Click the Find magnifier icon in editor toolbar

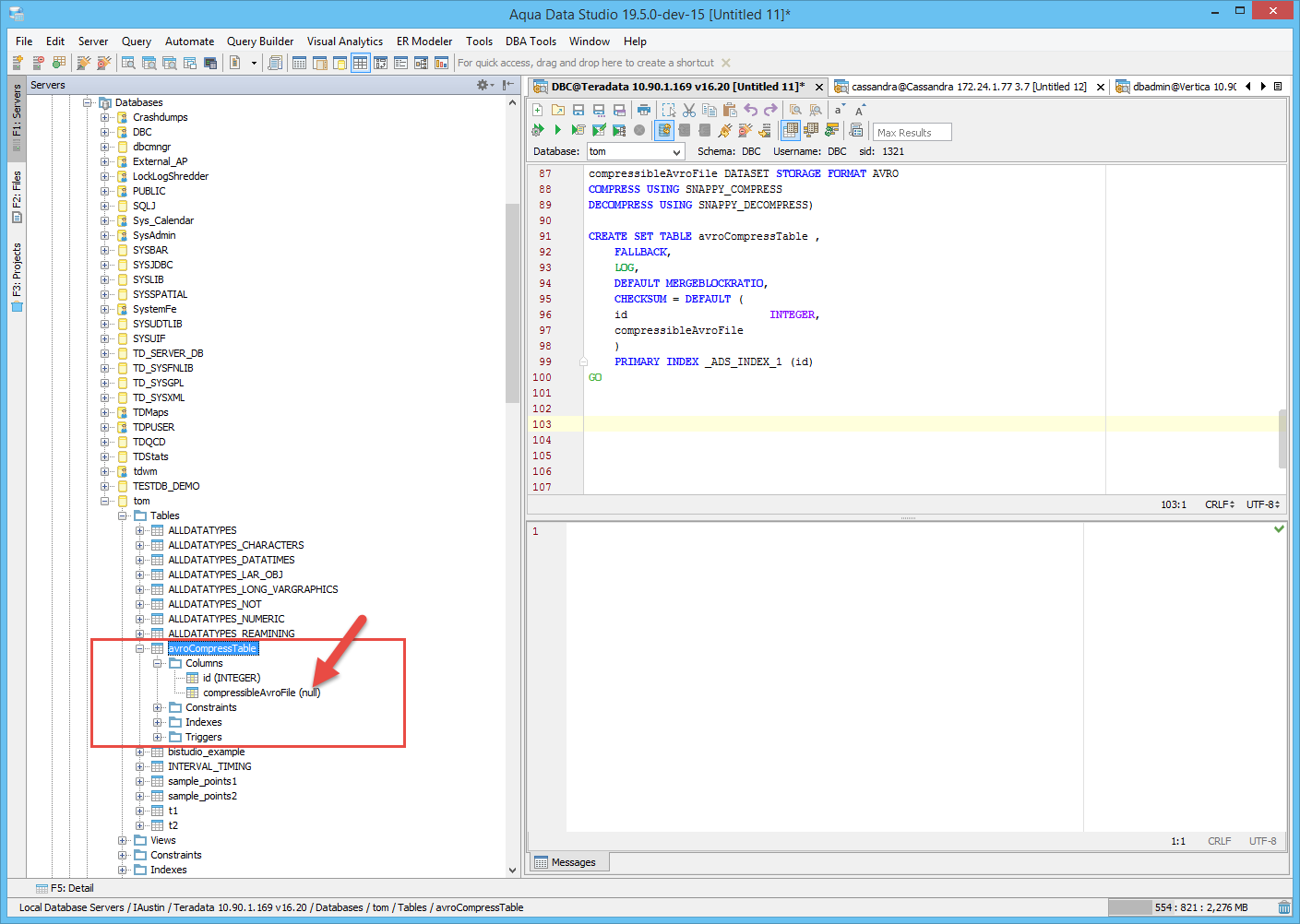[795, 110]
